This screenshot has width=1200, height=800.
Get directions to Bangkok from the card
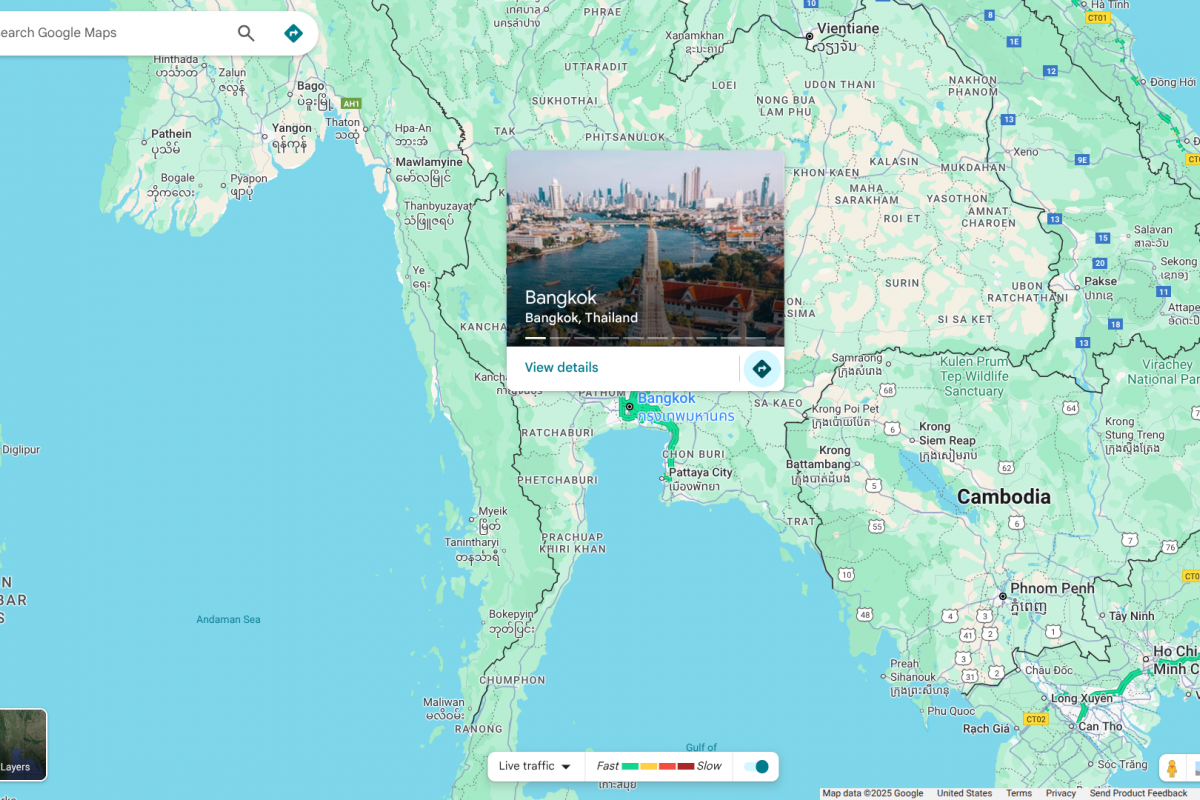click(x=761, y=369)
